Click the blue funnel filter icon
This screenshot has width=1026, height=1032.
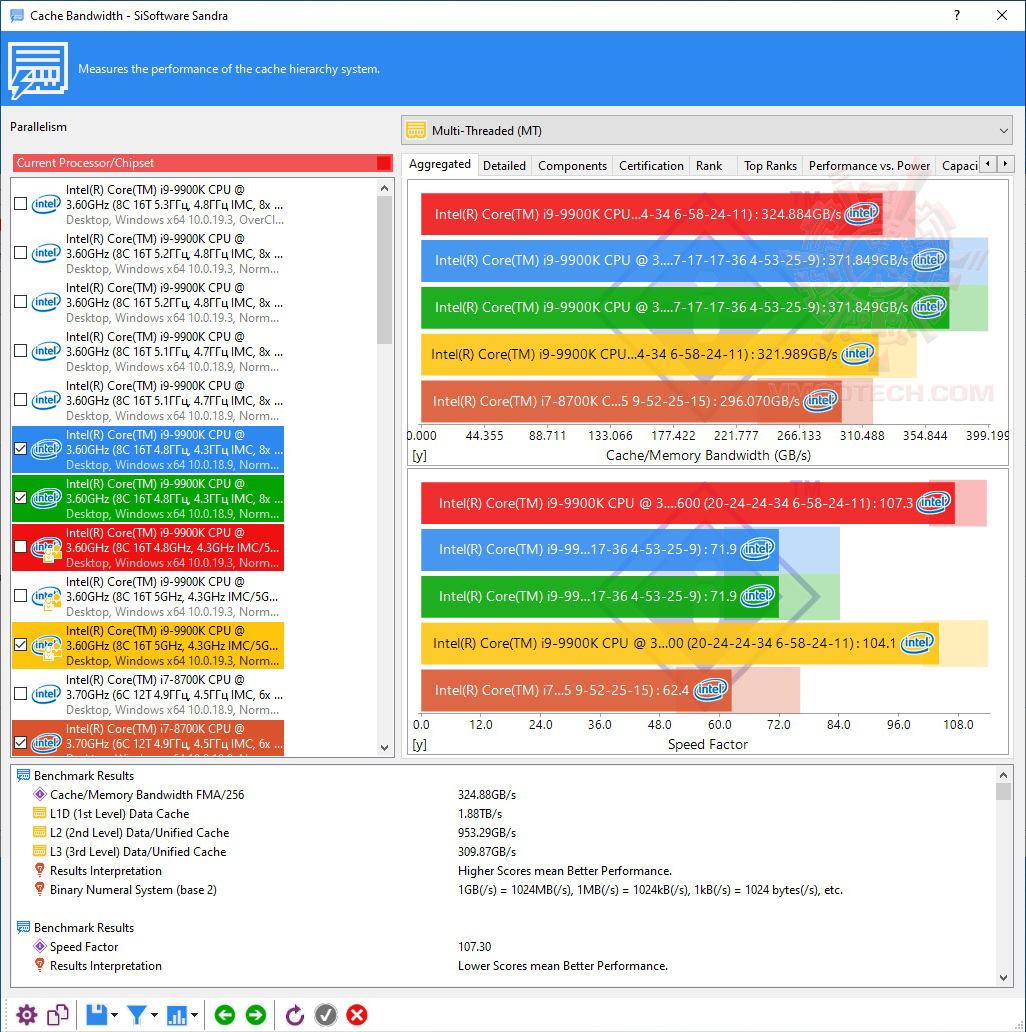tap(136, 1015)
